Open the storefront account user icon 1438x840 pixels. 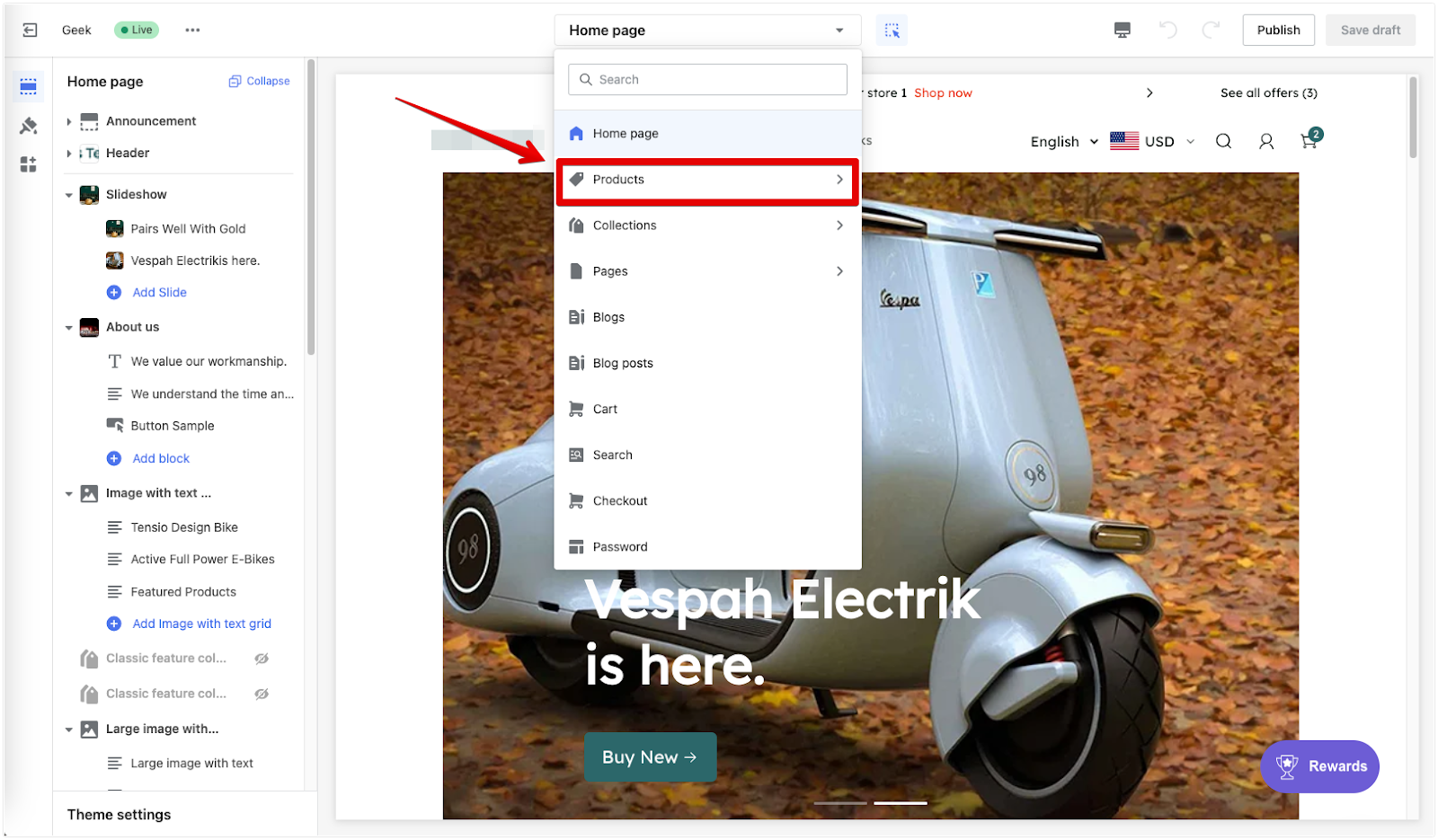click(1266, 141)
